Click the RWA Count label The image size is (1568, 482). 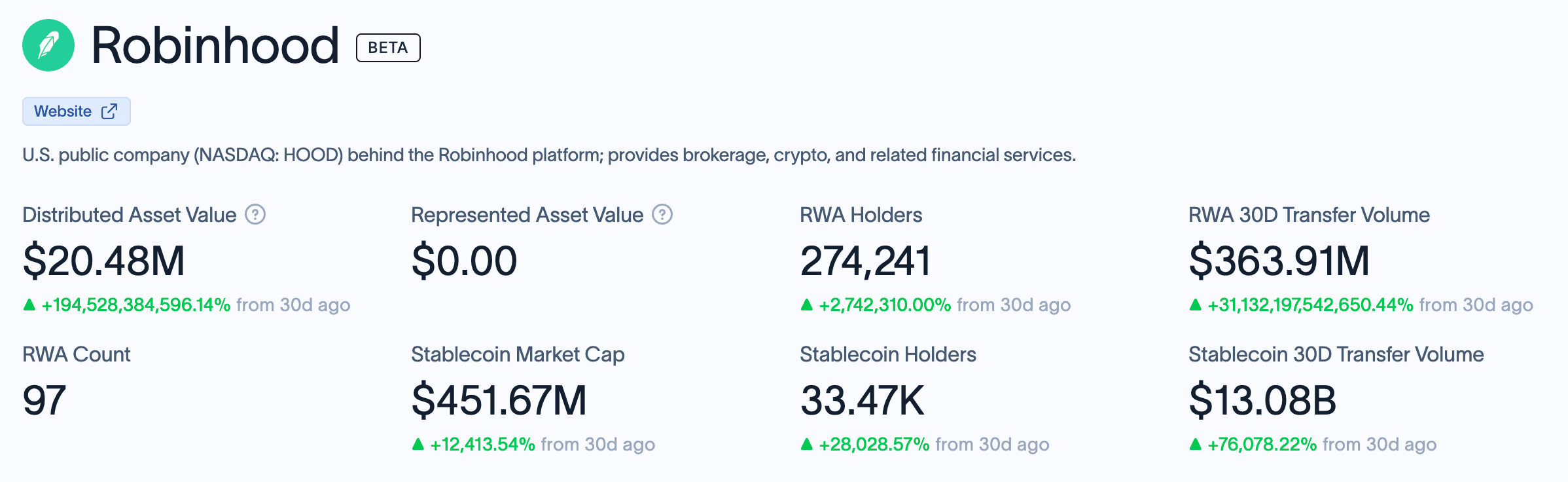[77, 354]
